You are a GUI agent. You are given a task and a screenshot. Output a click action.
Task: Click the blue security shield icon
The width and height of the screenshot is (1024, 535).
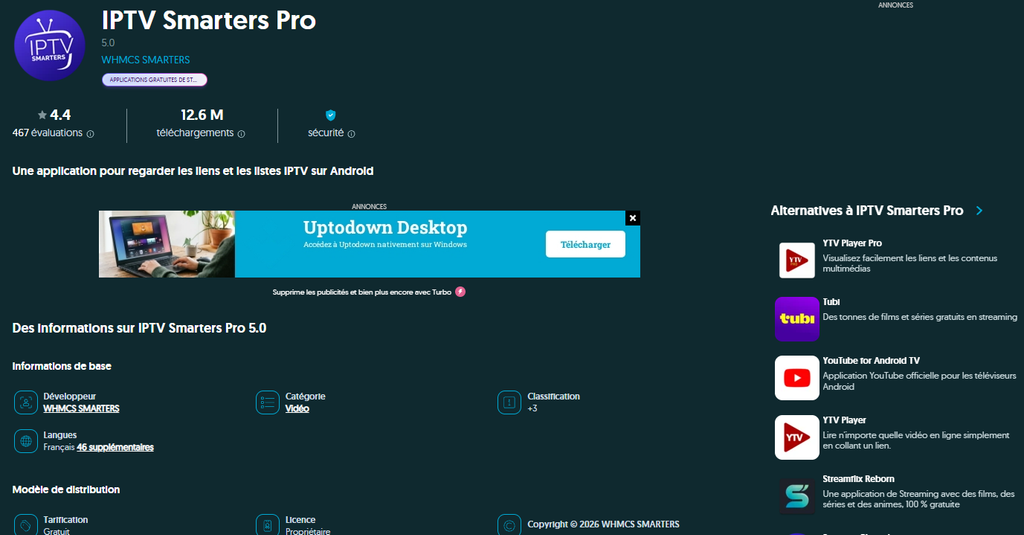(330, 115)
